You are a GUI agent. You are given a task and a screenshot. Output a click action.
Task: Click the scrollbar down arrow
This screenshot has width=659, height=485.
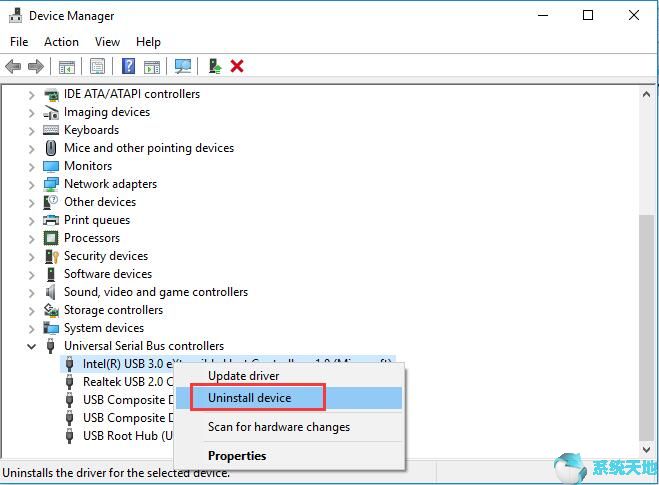point(646,449)
